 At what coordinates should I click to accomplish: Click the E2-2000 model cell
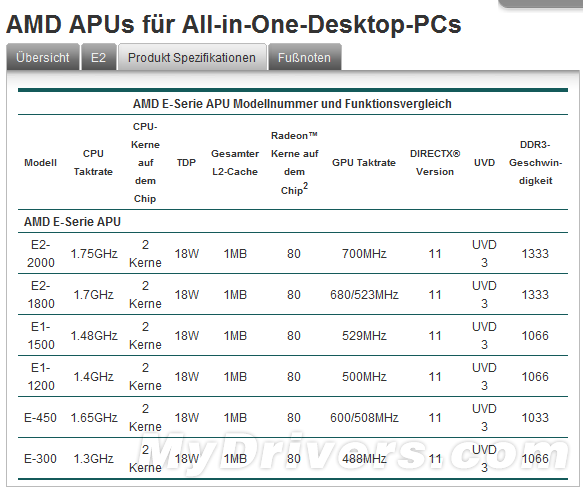(x=41, y=254)
